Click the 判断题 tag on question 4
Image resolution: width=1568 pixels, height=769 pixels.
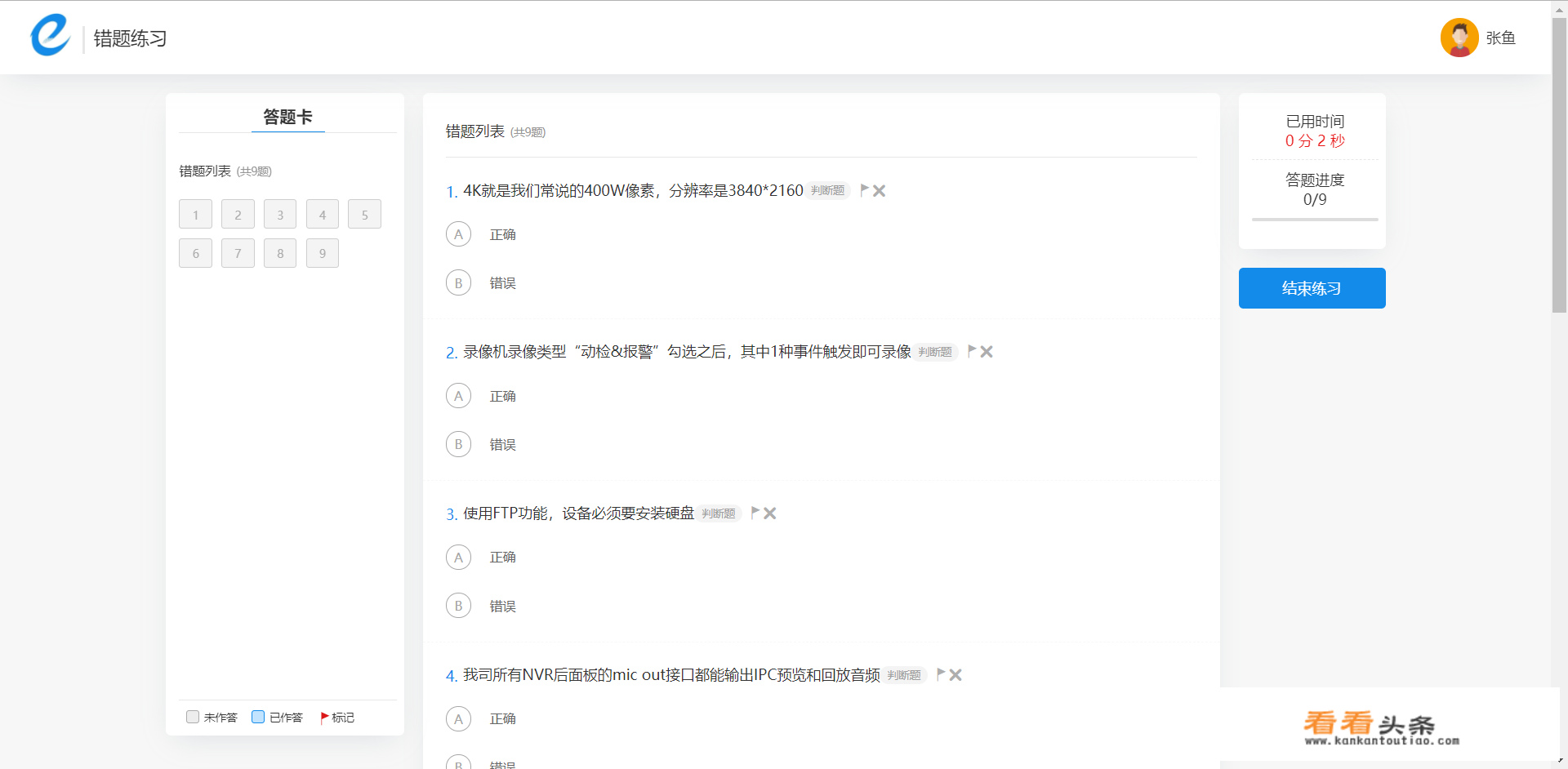tap(904, 675)
